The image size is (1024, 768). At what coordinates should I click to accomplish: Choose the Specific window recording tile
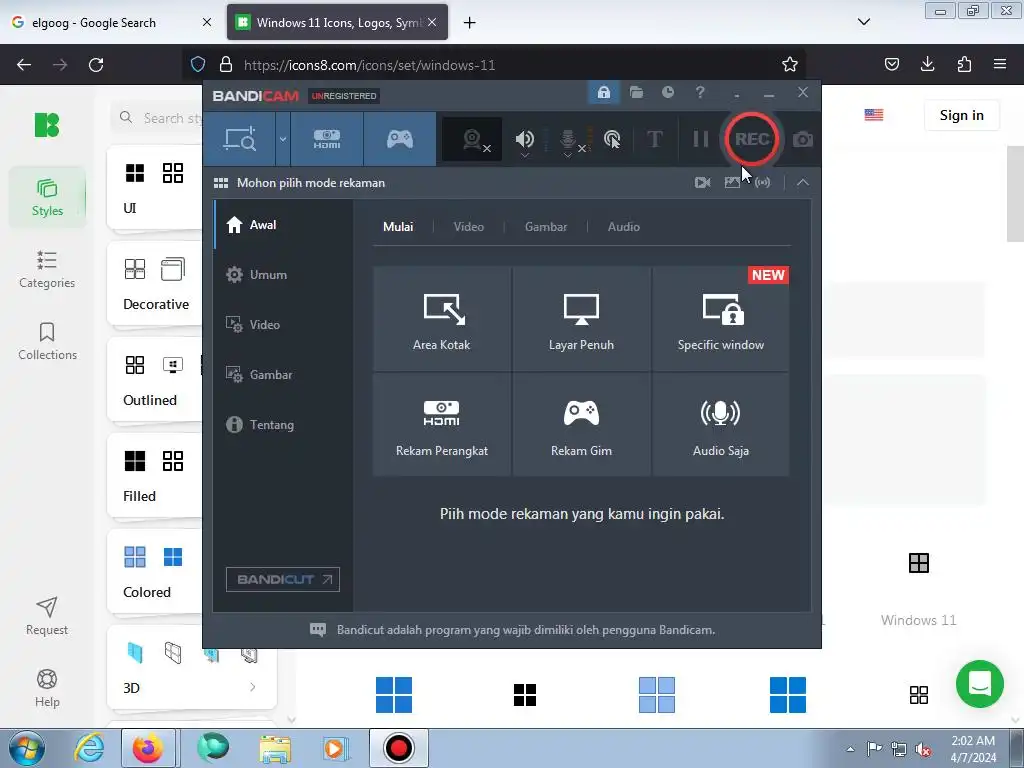pyautogui.click(x=720, y=319)
